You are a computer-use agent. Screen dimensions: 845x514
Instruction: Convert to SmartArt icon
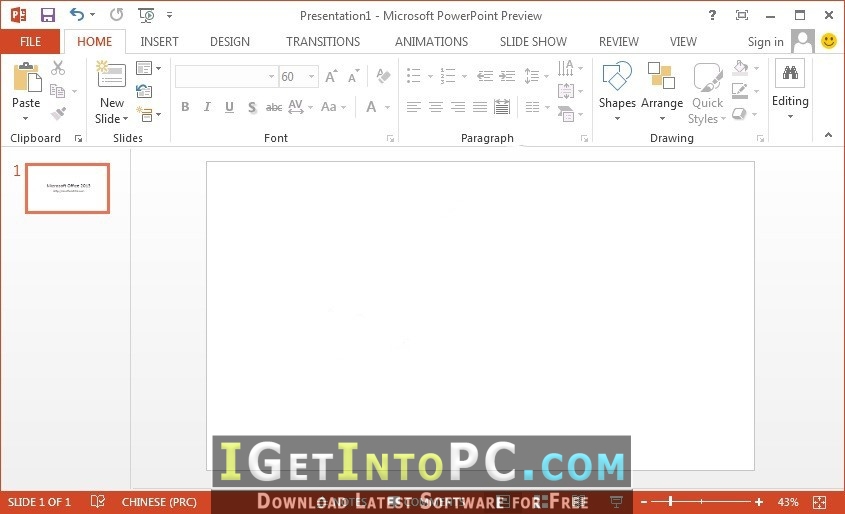[x=570, y=114]
